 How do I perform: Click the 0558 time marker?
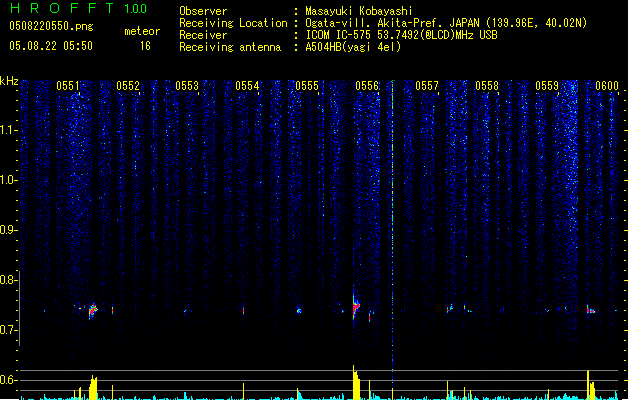[487, 86]
